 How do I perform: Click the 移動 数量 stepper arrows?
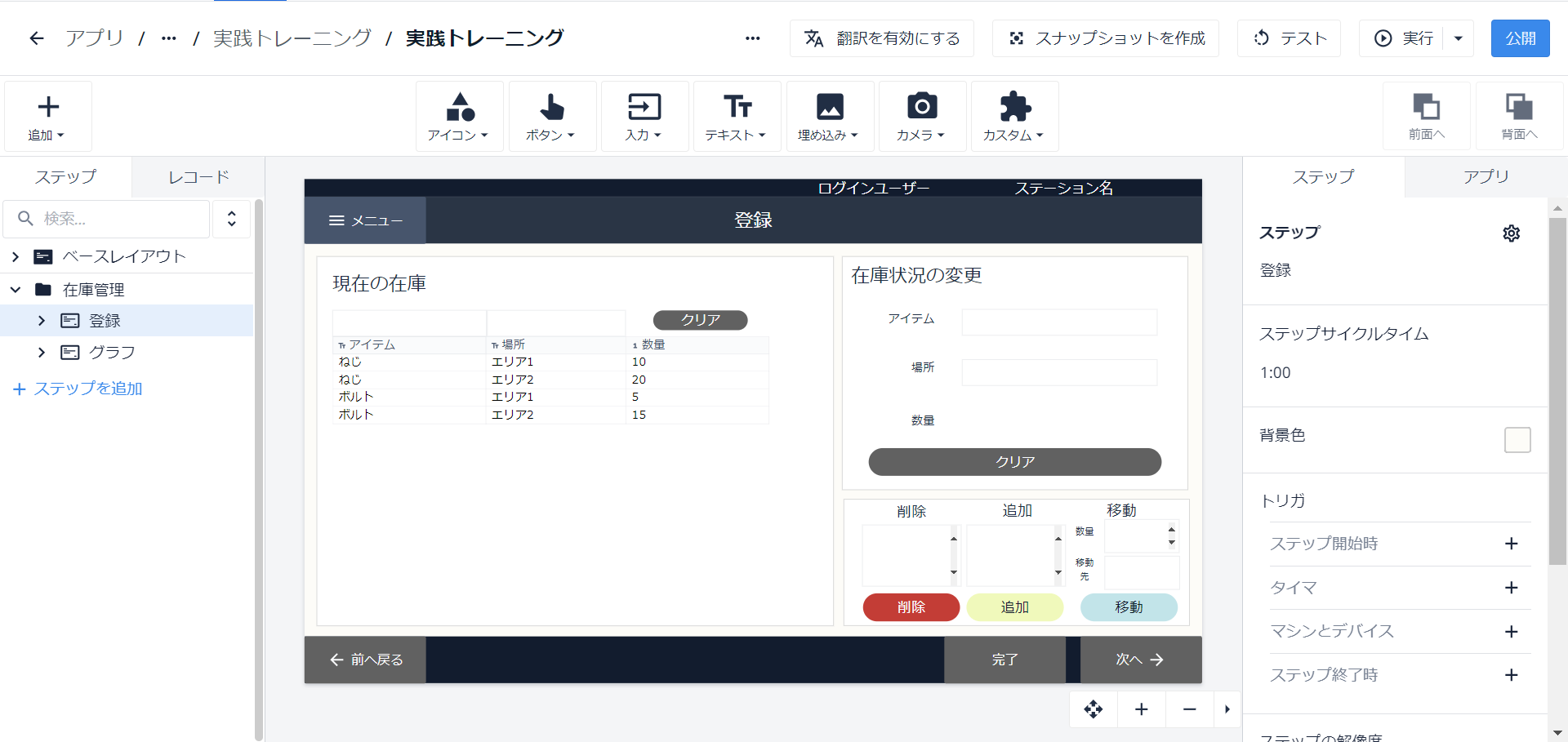[x=1172, y=536]
